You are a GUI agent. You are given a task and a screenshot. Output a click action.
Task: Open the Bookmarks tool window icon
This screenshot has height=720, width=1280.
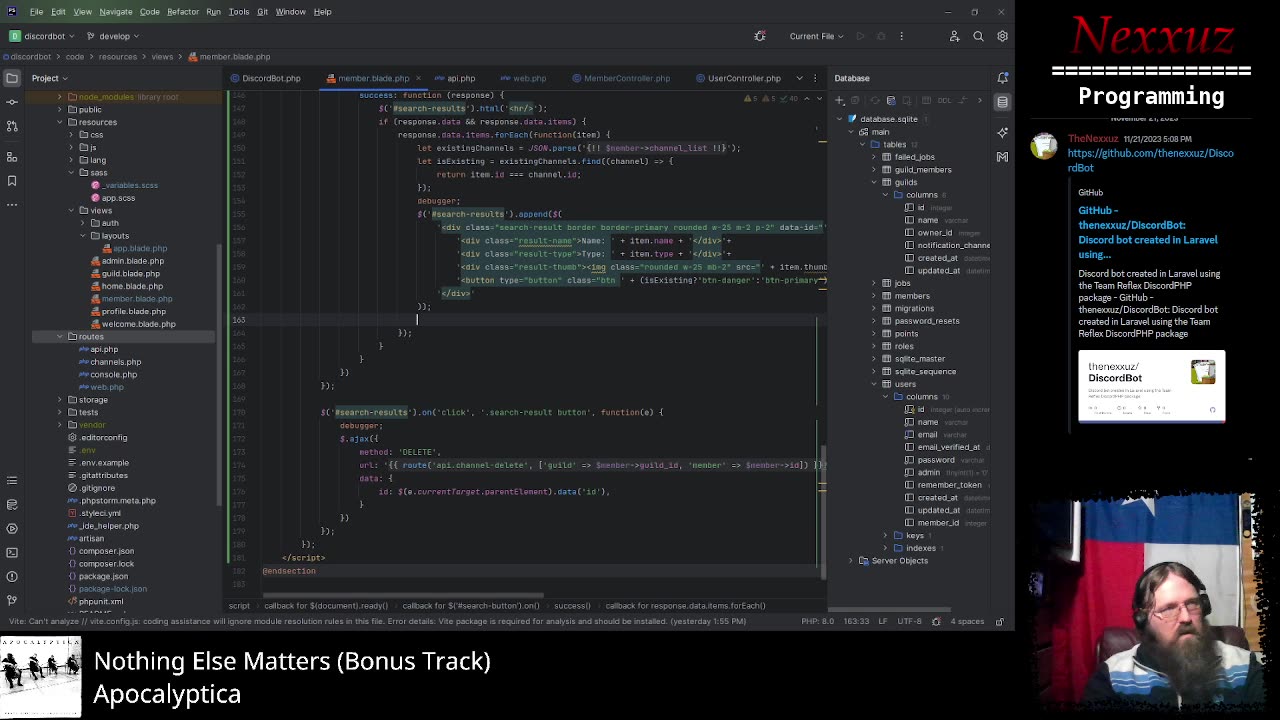tap(12, 181)
